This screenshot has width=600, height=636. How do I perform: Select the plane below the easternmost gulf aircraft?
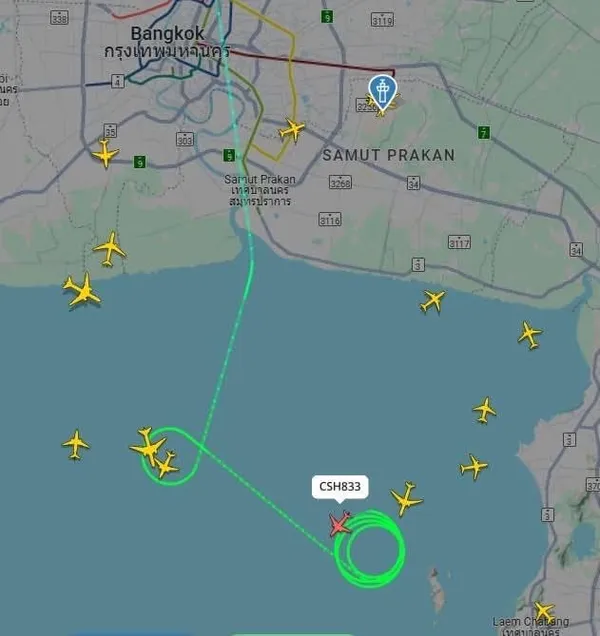click(484, 410)
